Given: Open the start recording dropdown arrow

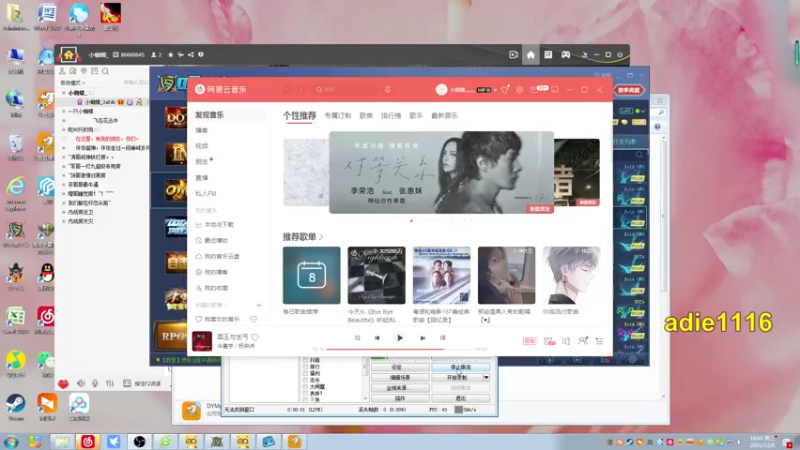Looking at the screenshot, I should (x=486, y=378).
